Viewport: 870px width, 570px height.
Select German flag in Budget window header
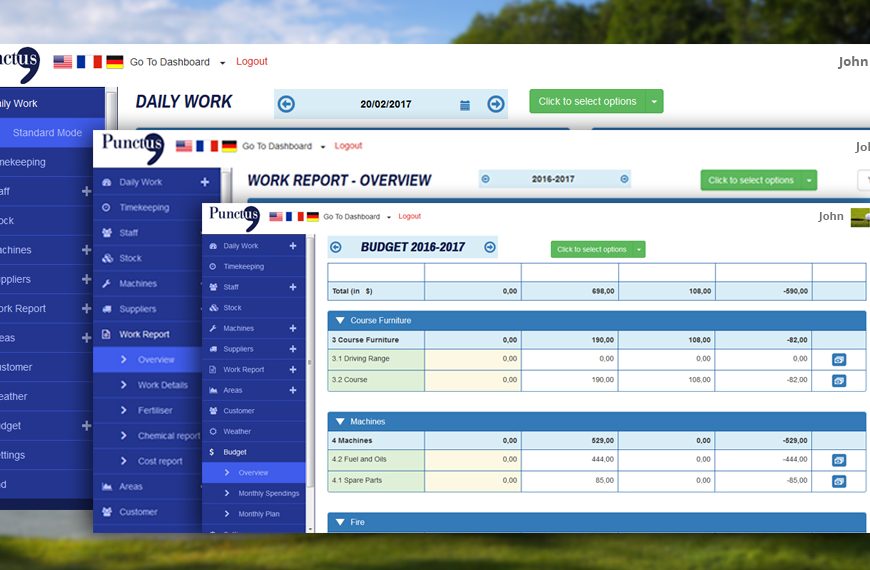click(x=313, y=217)
